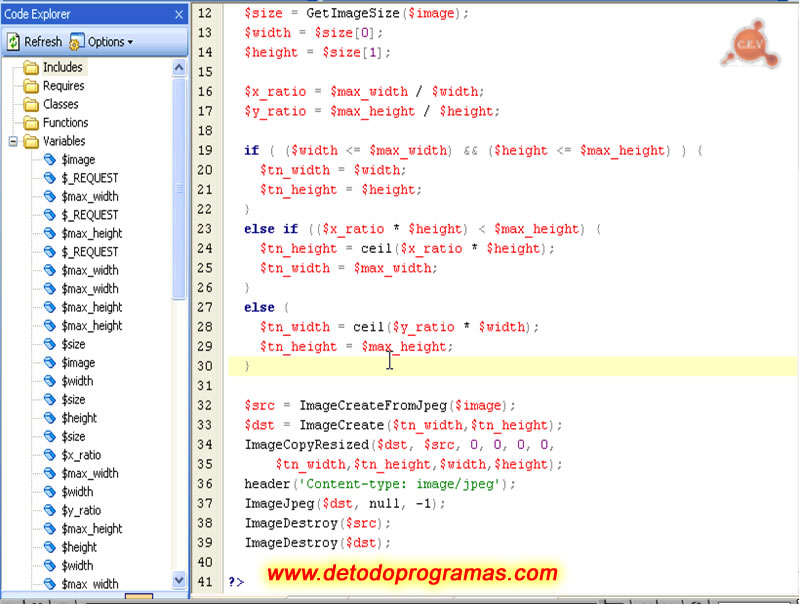
Task: Click the C.E.Y logo graphic
Action: pyautogui.click(x=751, y=43)
